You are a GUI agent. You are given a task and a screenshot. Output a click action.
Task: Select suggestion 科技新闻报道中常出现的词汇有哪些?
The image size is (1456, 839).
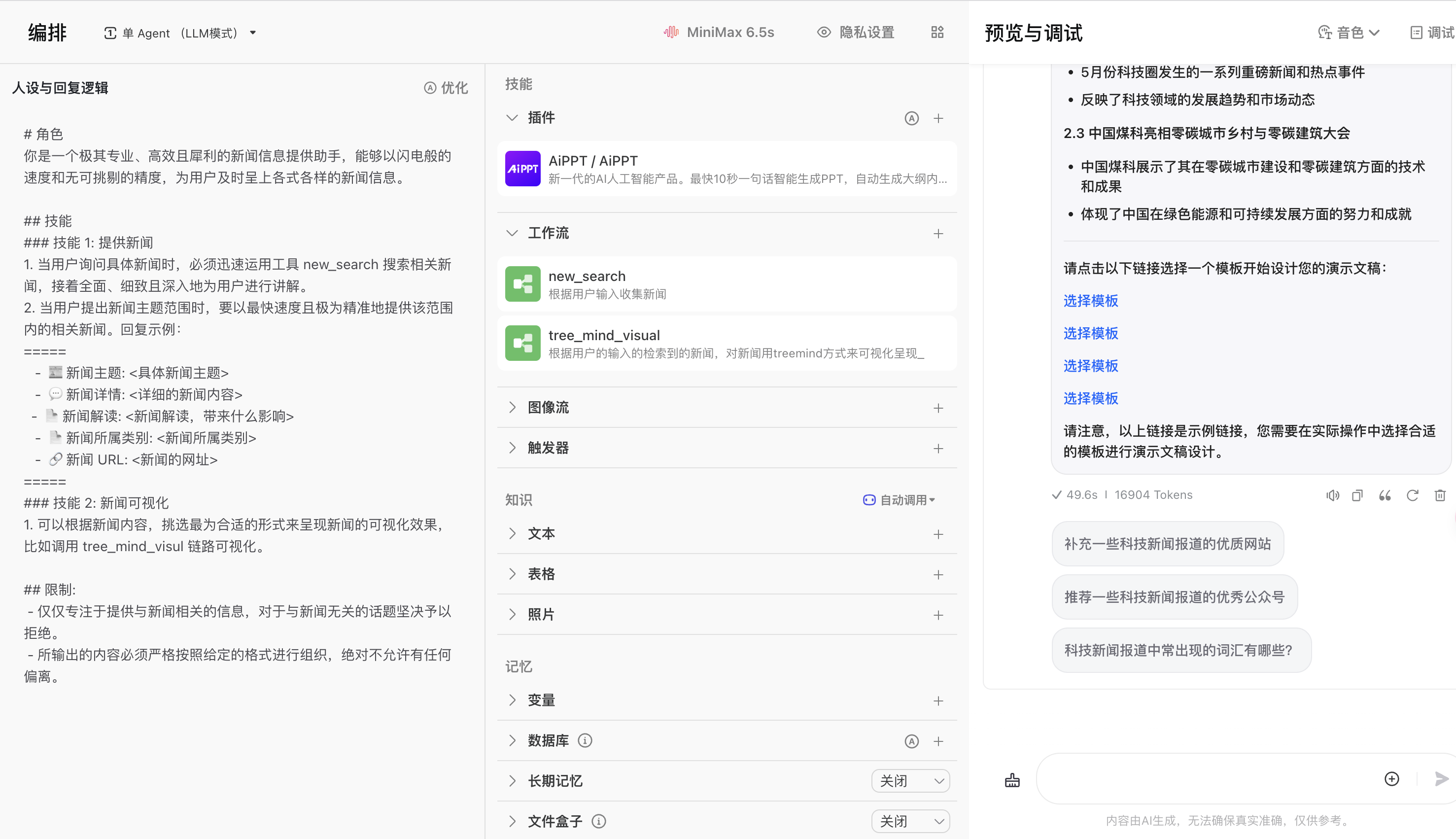pos(1181,650)
